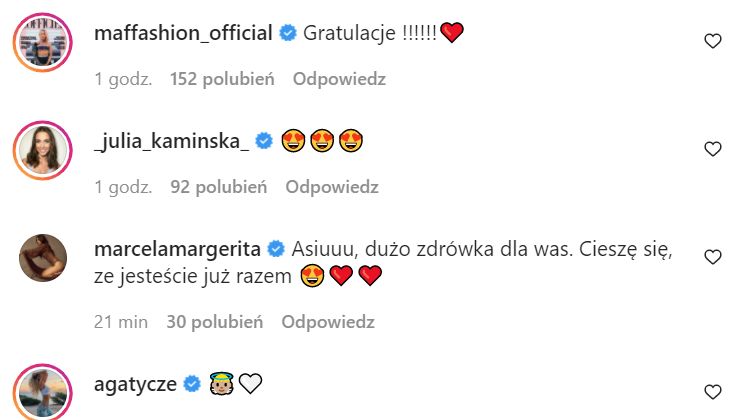Like maffashion_official's comment with the heart

click(x=712, y=41)
